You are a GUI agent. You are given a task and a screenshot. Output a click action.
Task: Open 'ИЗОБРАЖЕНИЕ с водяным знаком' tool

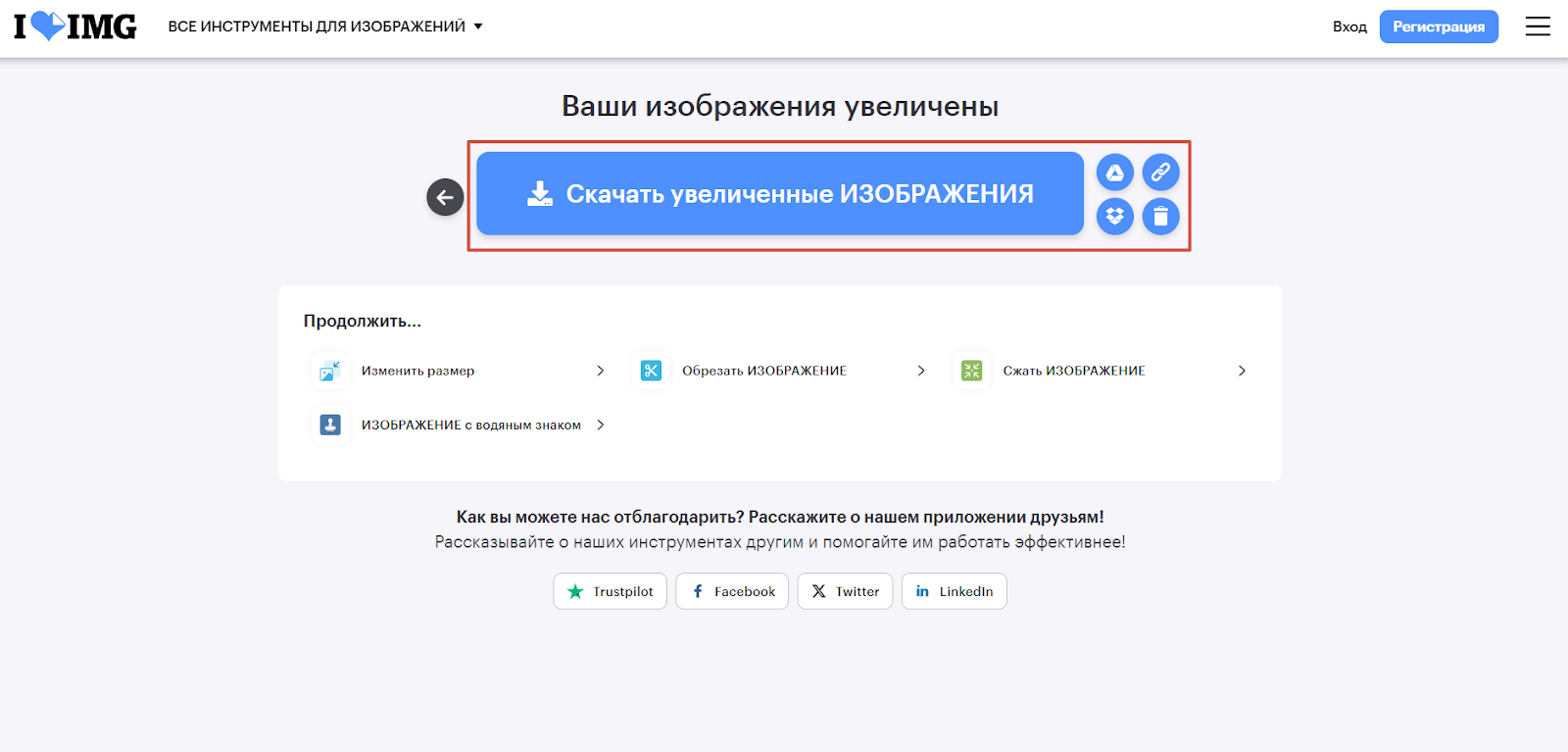click(x=470, y=425)
